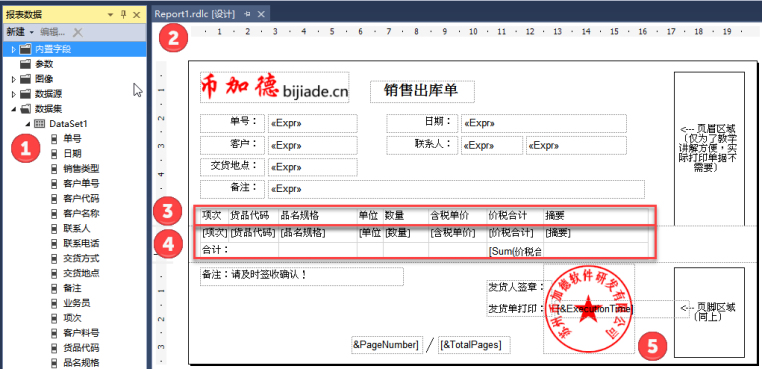Viewport: 762px width, 369px height.
Task: Select the 品名规格 header cell
Action: click(317, 215)
